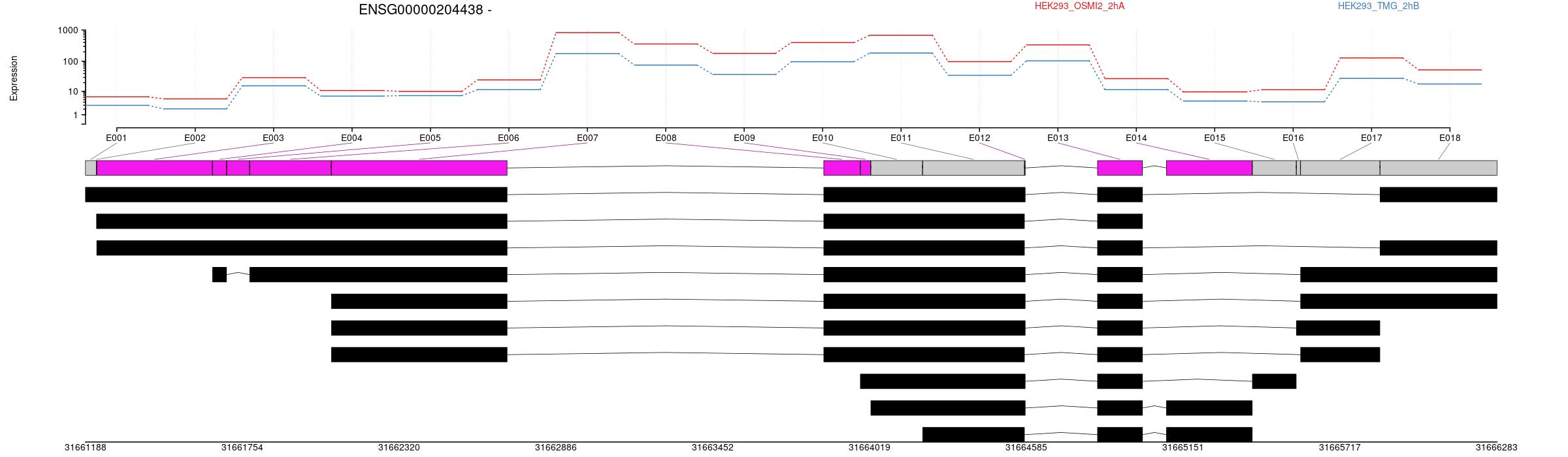Screen dimensions: 1568x457
Task: Pick exon label E005
Action: point(430,138)
